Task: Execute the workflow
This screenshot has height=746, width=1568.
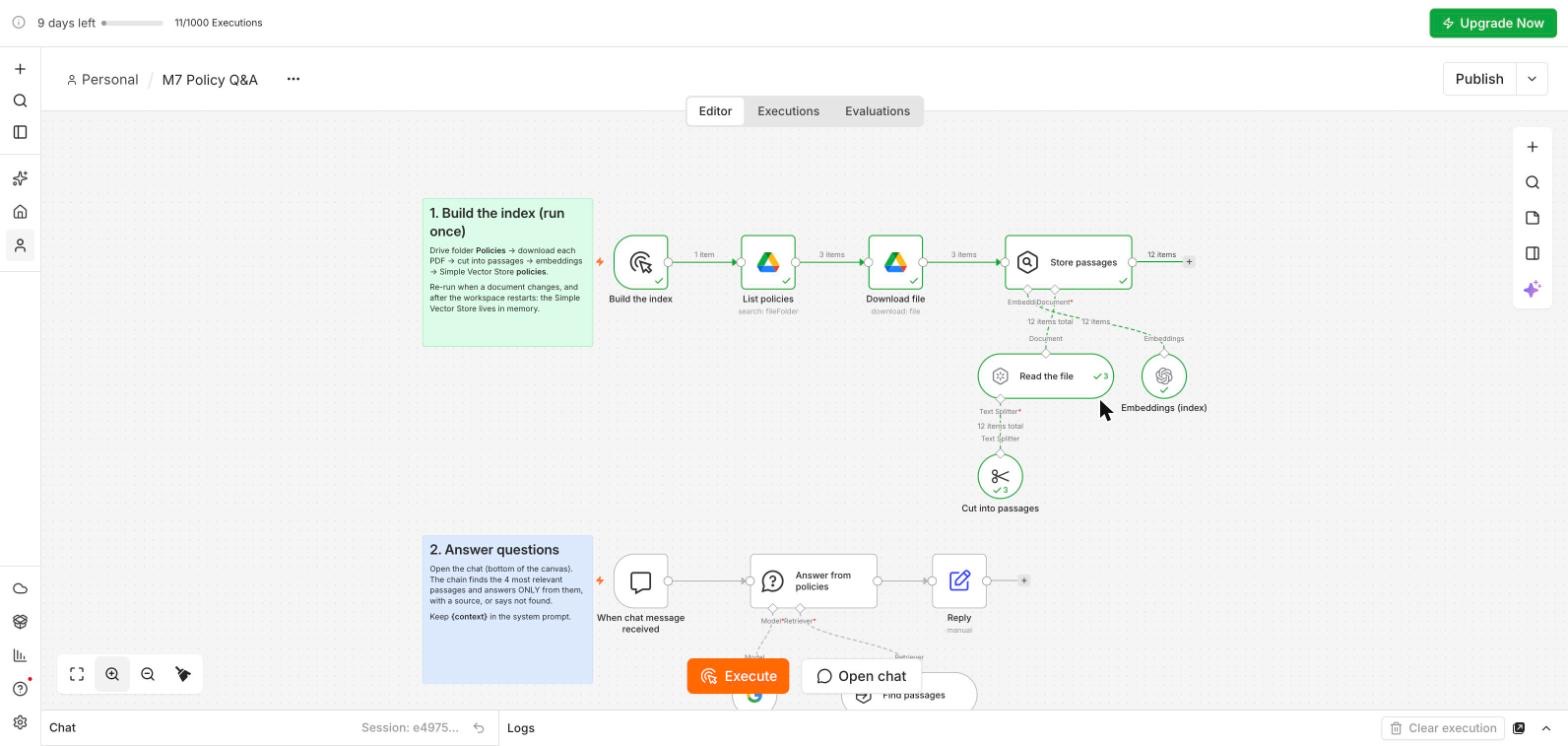Action: [x=738, y=676]
